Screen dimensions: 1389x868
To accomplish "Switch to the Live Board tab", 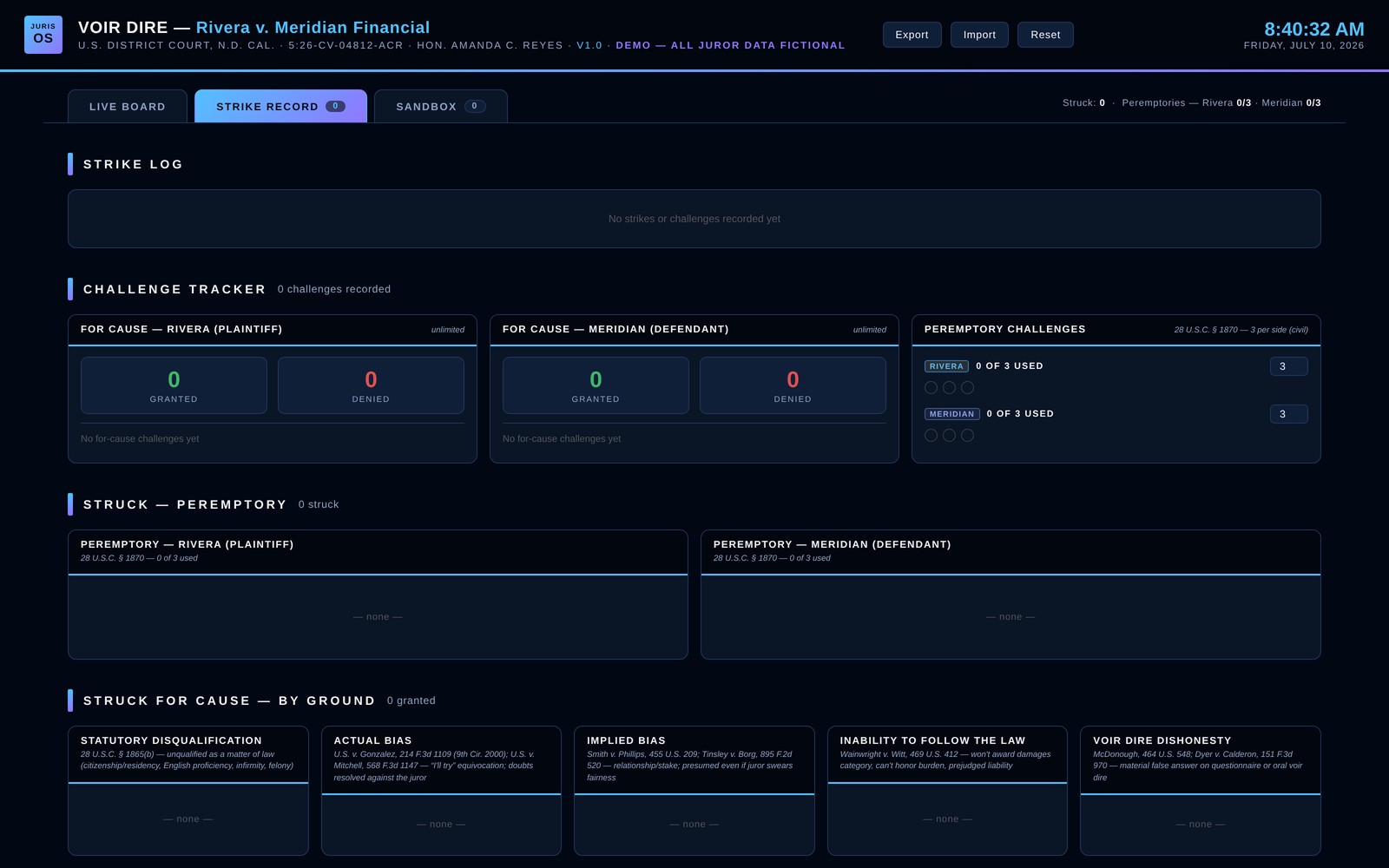I will coord(128,106).
